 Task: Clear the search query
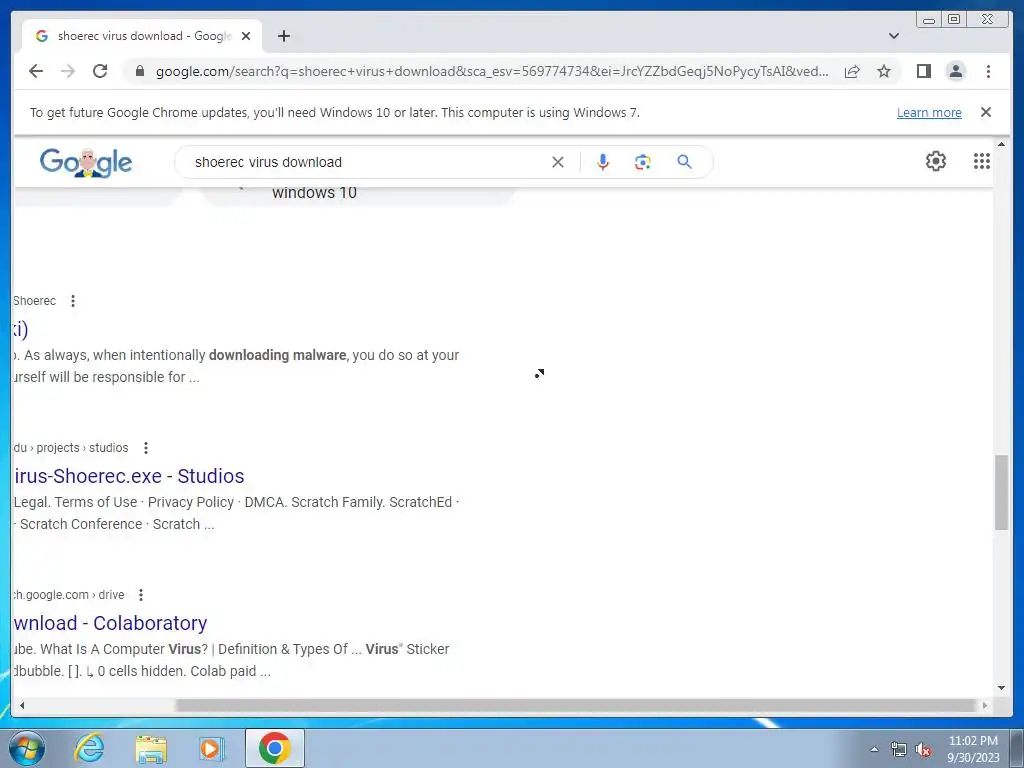pyautogui.click(x=558, y=162)
